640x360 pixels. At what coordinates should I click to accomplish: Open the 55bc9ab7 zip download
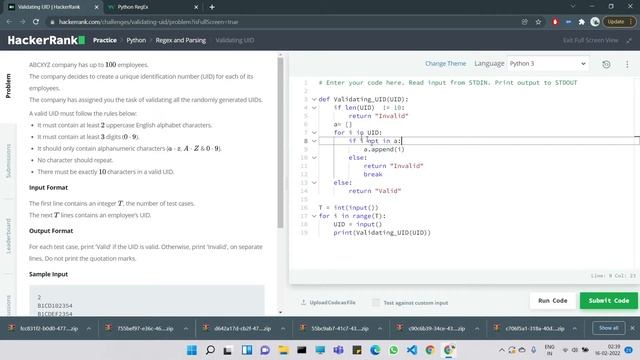(x=335, y=328)
